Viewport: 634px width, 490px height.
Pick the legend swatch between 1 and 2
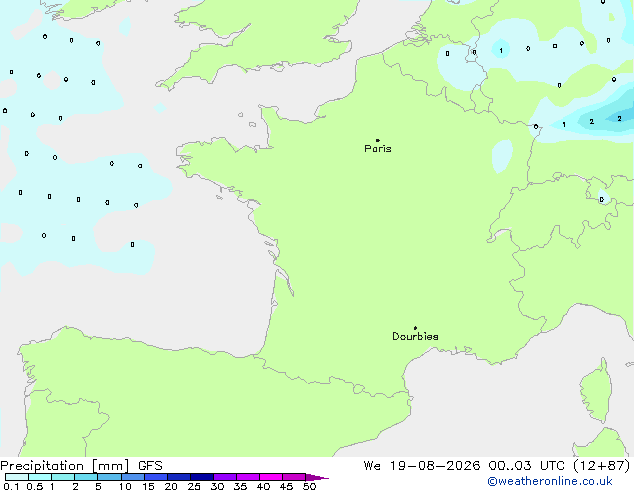tap(63, 477)
